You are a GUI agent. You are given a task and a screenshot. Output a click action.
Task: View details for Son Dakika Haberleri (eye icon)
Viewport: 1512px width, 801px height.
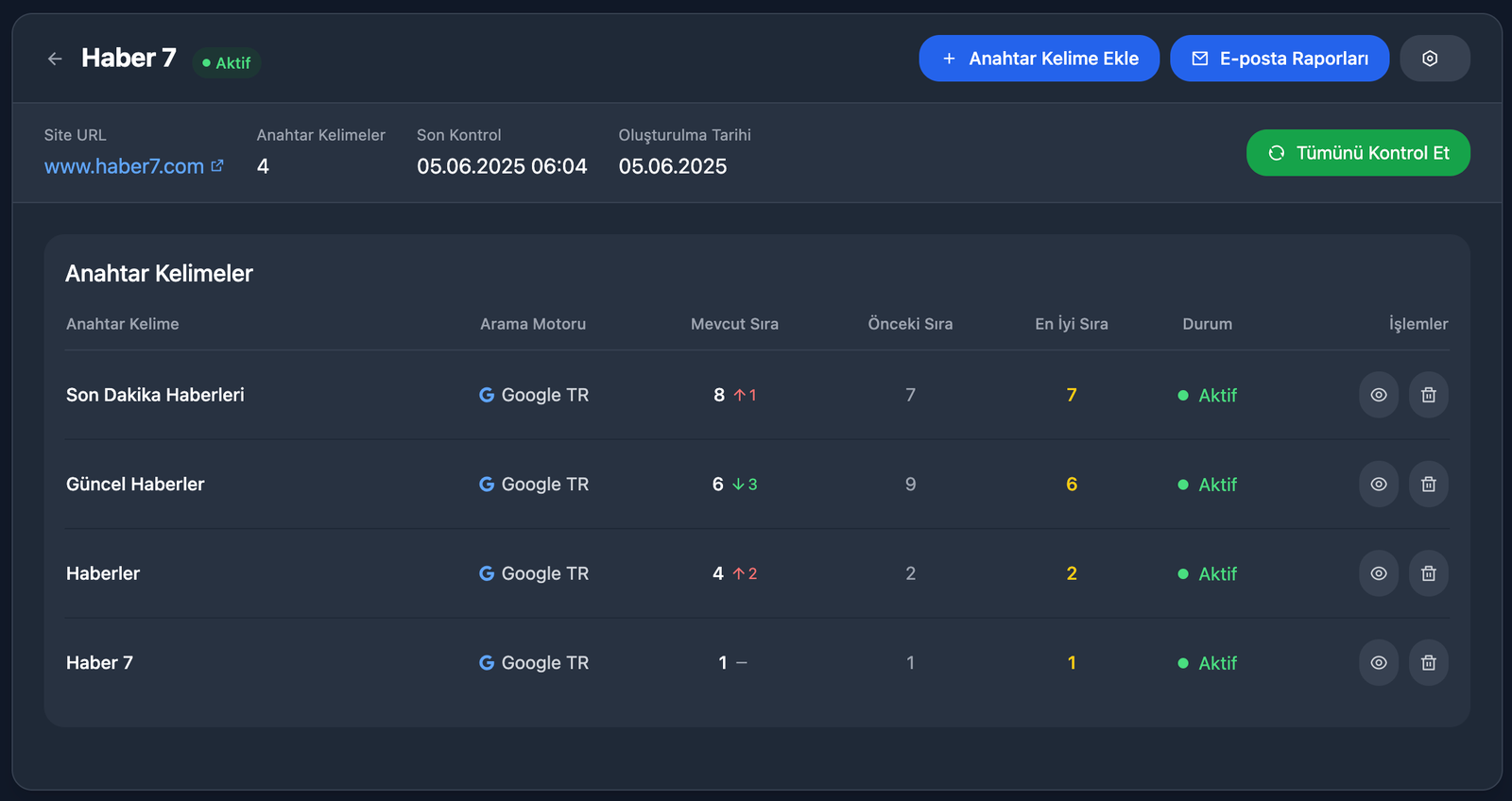(1379, 395)
